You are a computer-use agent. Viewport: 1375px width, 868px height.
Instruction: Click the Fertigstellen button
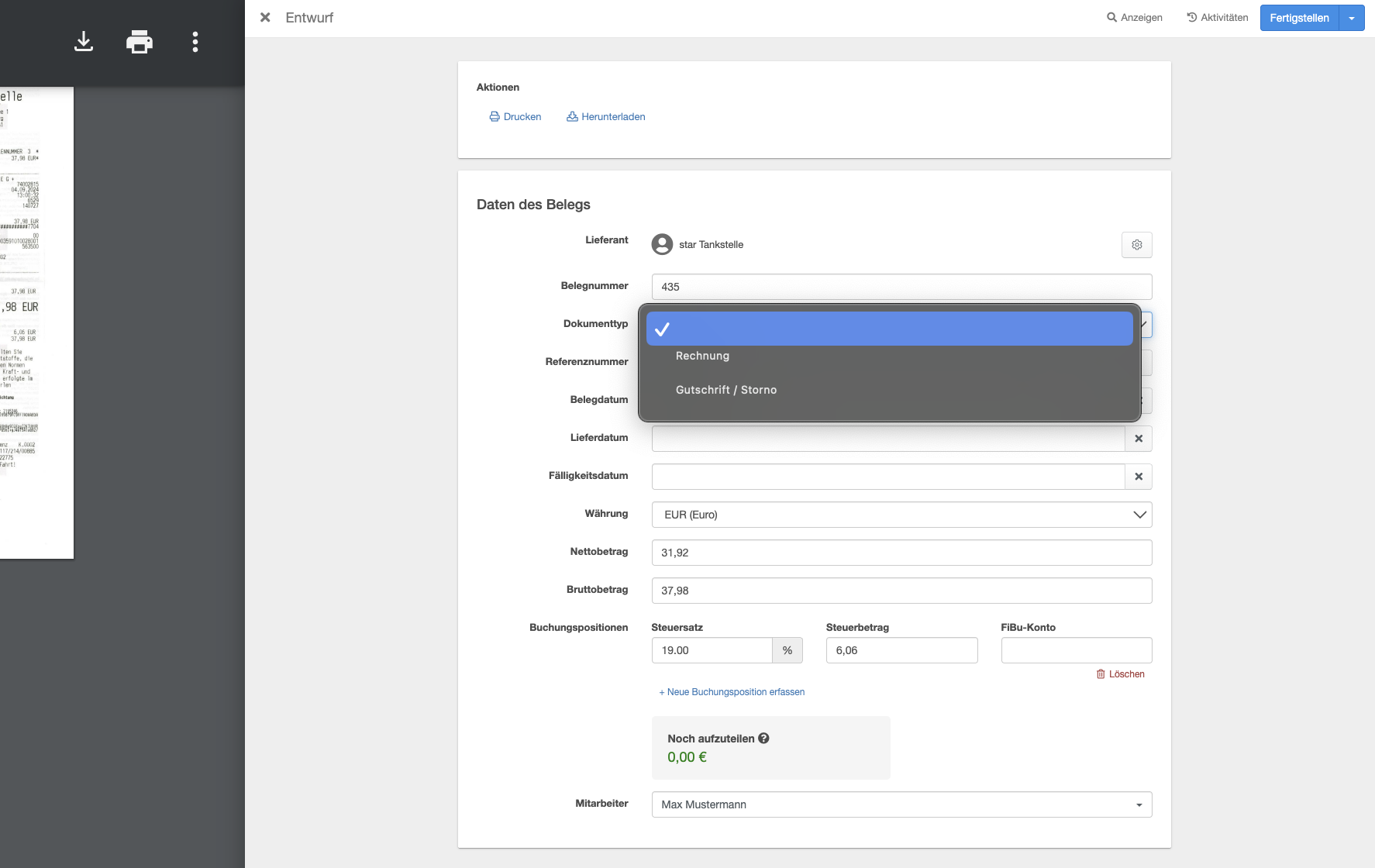(x=1299, y=18)
